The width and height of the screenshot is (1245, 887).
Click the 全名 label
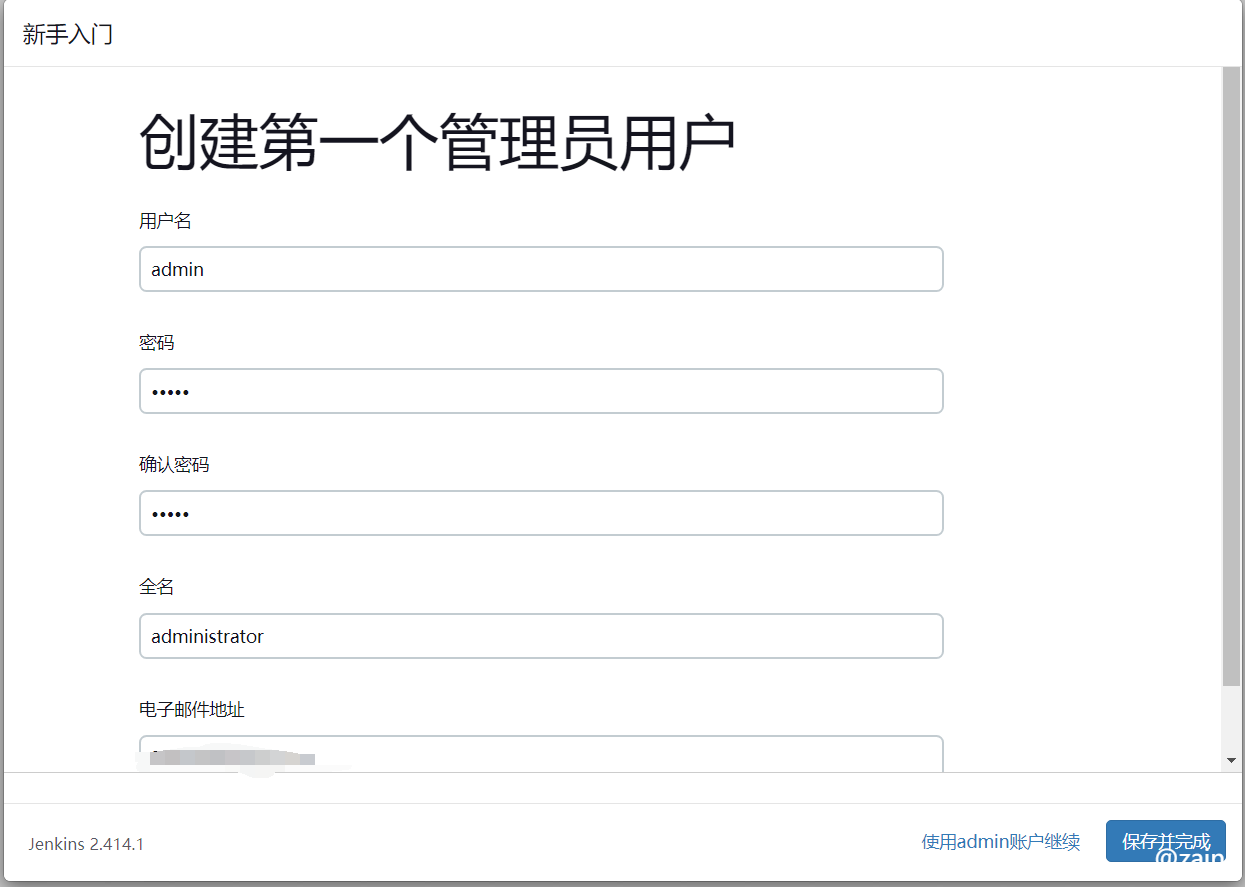coord(157,587)
